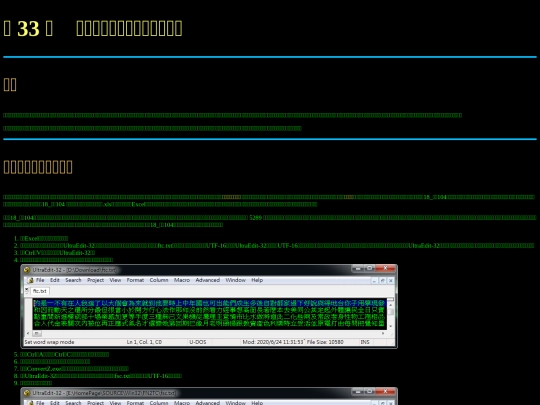Close the UltraEdit ftc.txt window
The image size is (540, 405).
click(x=385, y=268)
